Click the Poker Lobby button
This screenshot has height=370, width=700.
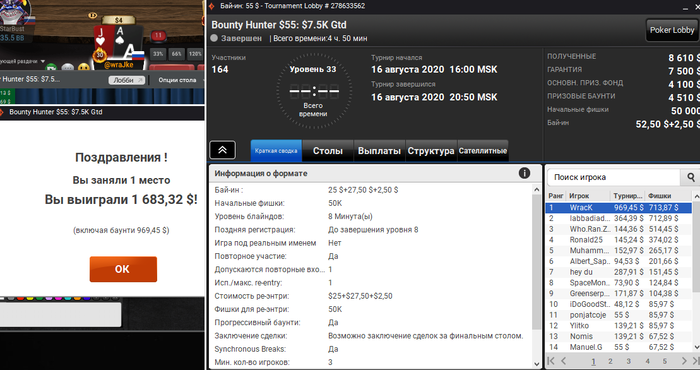(672, 30)
